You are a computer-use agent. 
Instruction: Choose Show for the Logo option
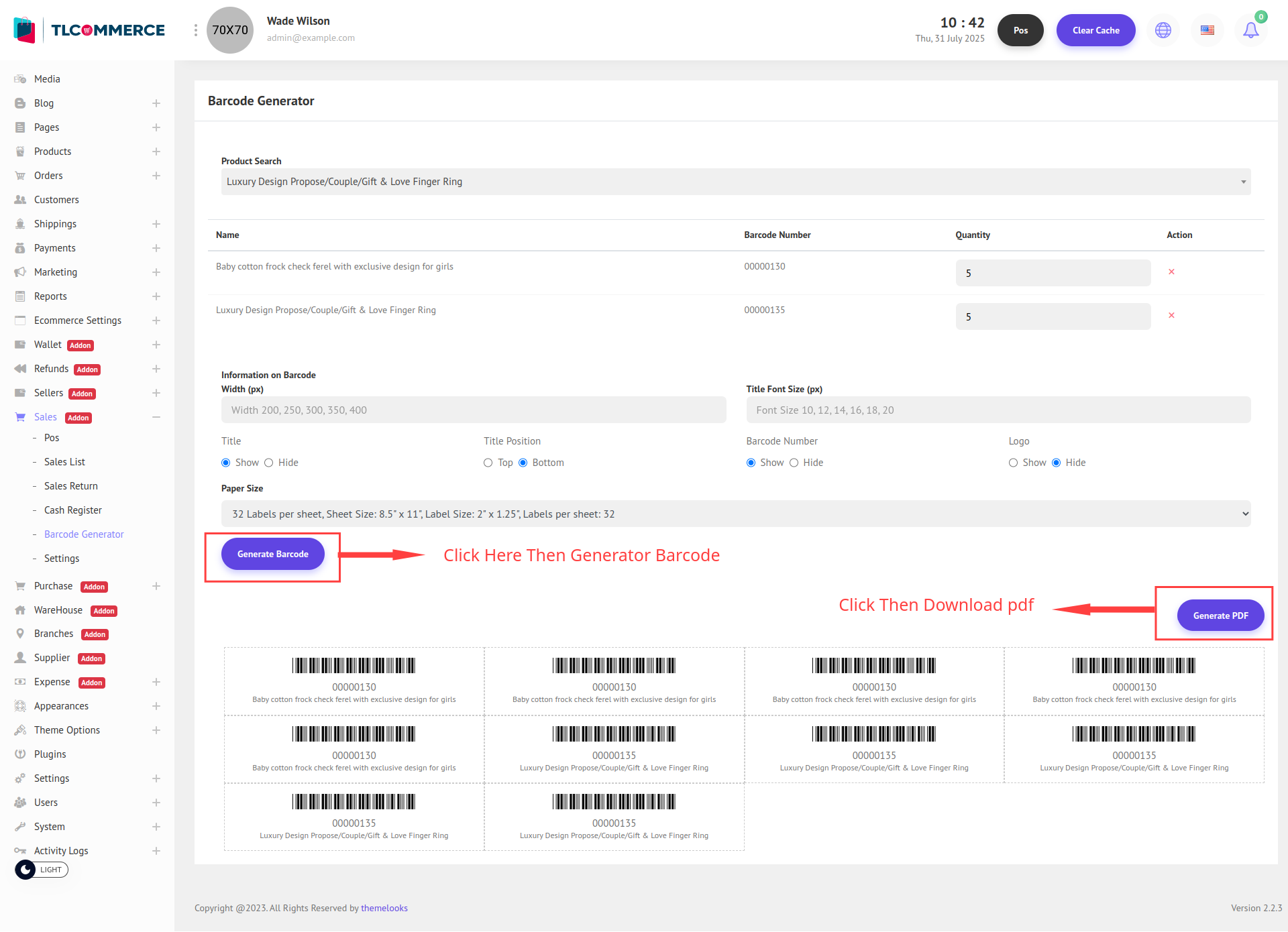[x=1014, y=463]
